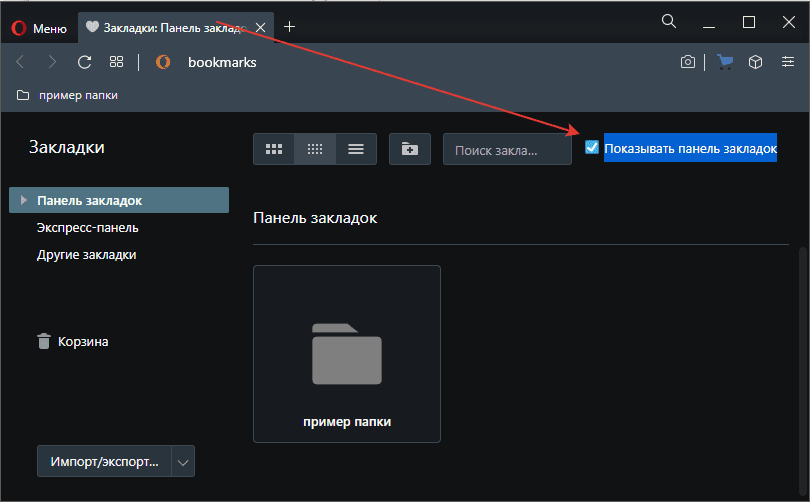
Task: Open the Speed Dial grid icon
Action: pos(116,62)
